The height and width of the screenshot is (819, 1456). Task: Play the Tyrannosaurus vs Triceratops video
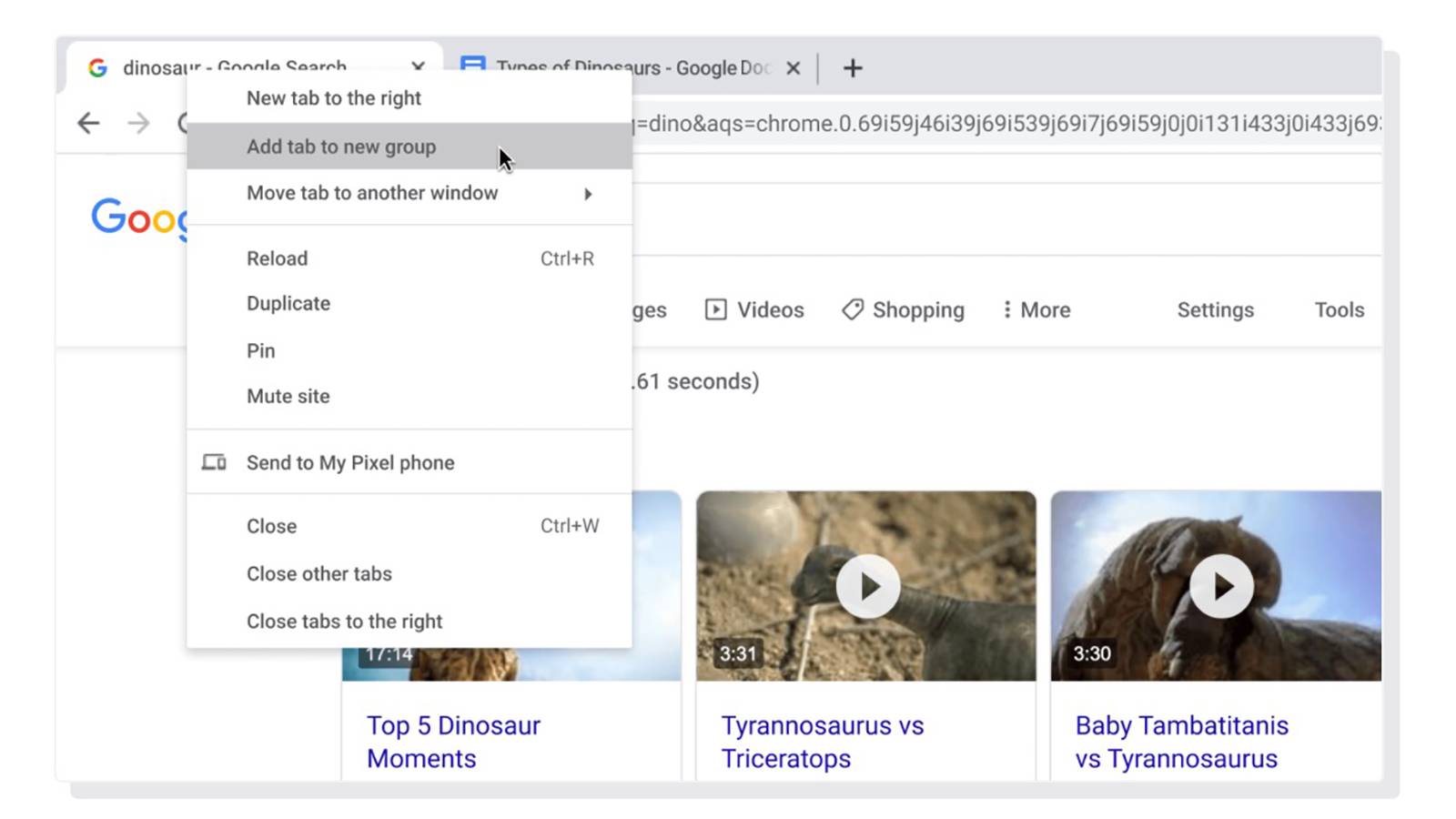tap(868, 587)
